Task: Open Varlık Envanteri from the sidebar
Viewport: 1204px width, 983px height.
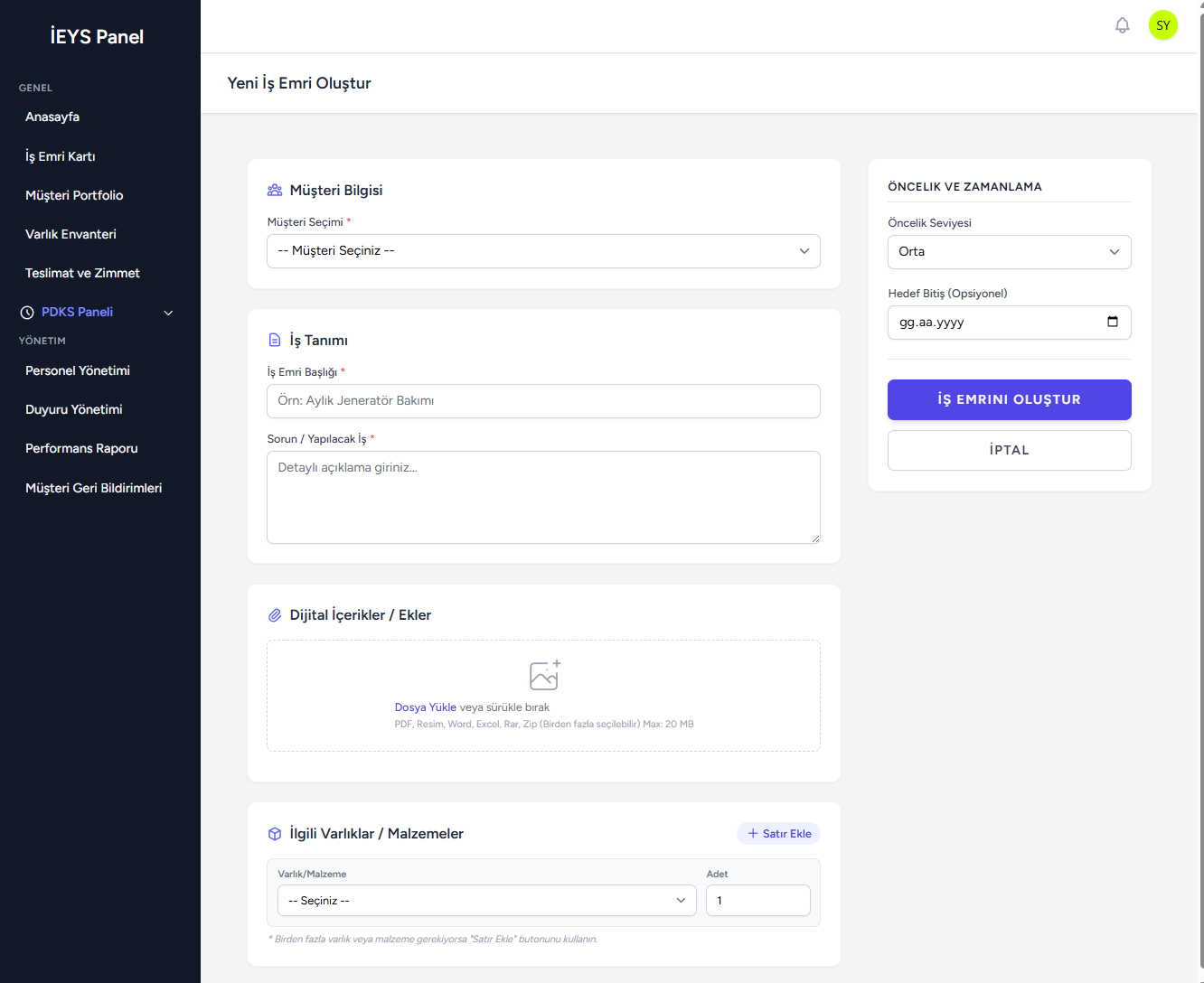Action: click(71, 234)
